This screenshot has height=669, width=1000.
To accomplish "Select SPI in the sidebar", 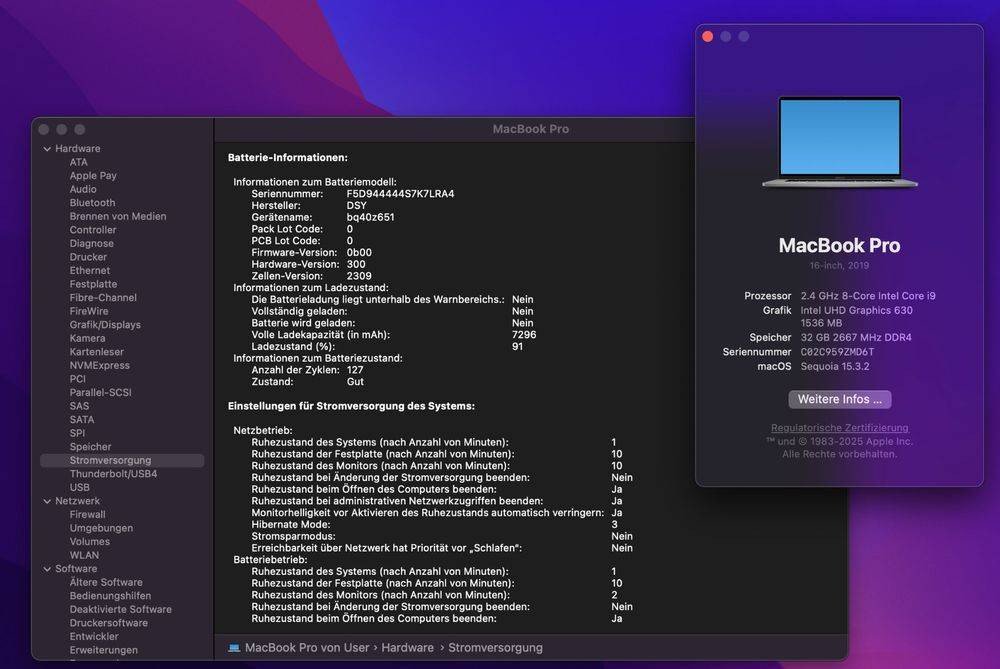I will (77, 433).
